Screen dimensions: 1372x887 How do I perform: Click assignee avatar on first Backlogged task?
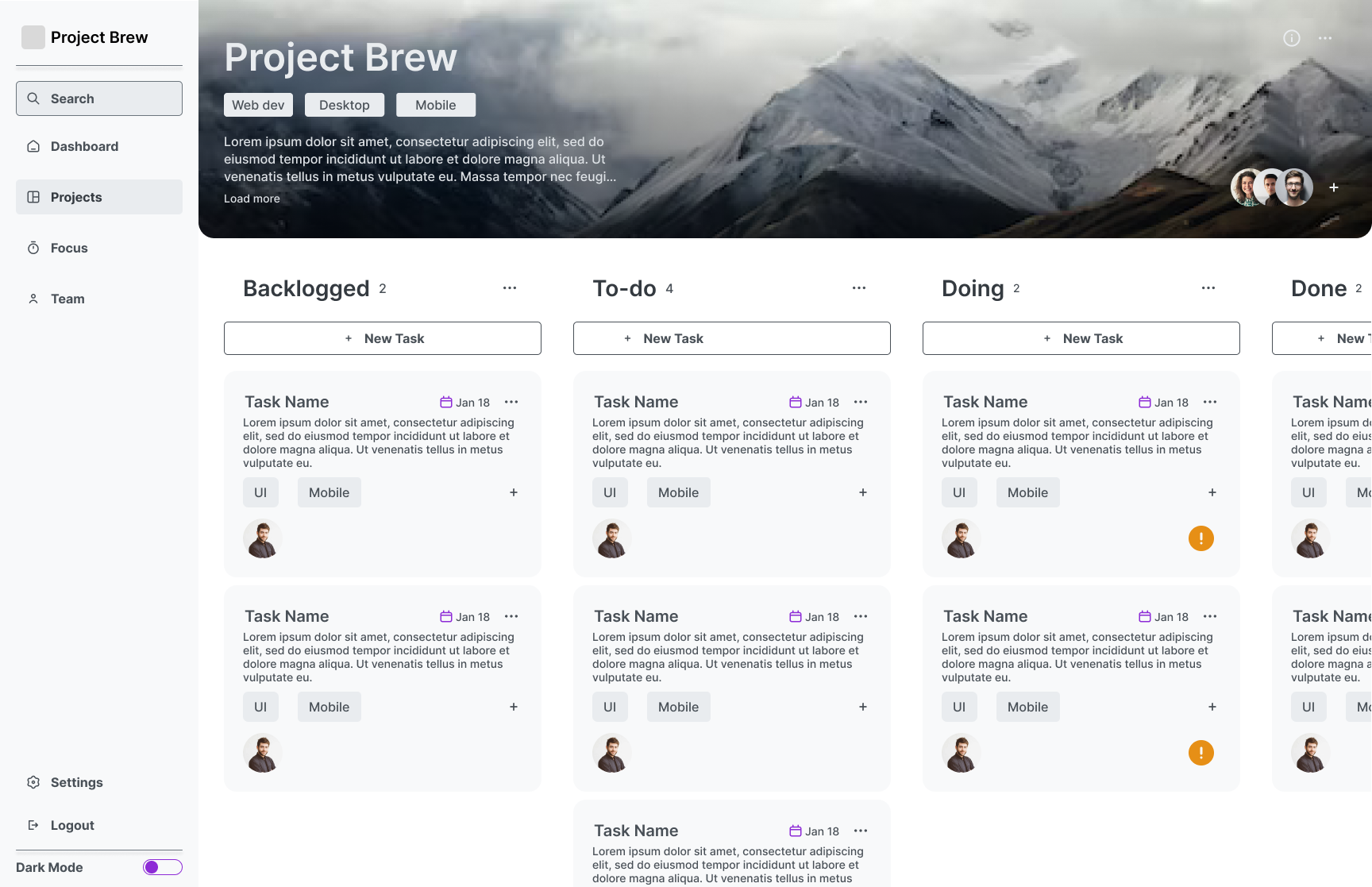tap(263, 539)
